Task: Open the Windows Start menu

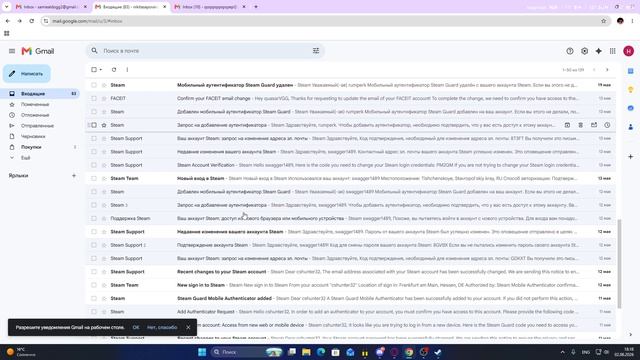Action: pos(202,352)
